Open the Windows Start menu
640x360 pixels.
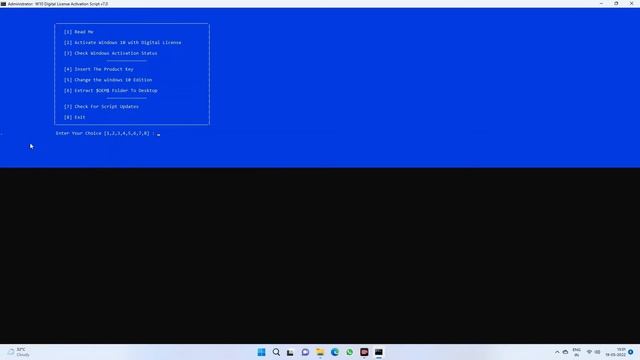[x=261, y=352]
